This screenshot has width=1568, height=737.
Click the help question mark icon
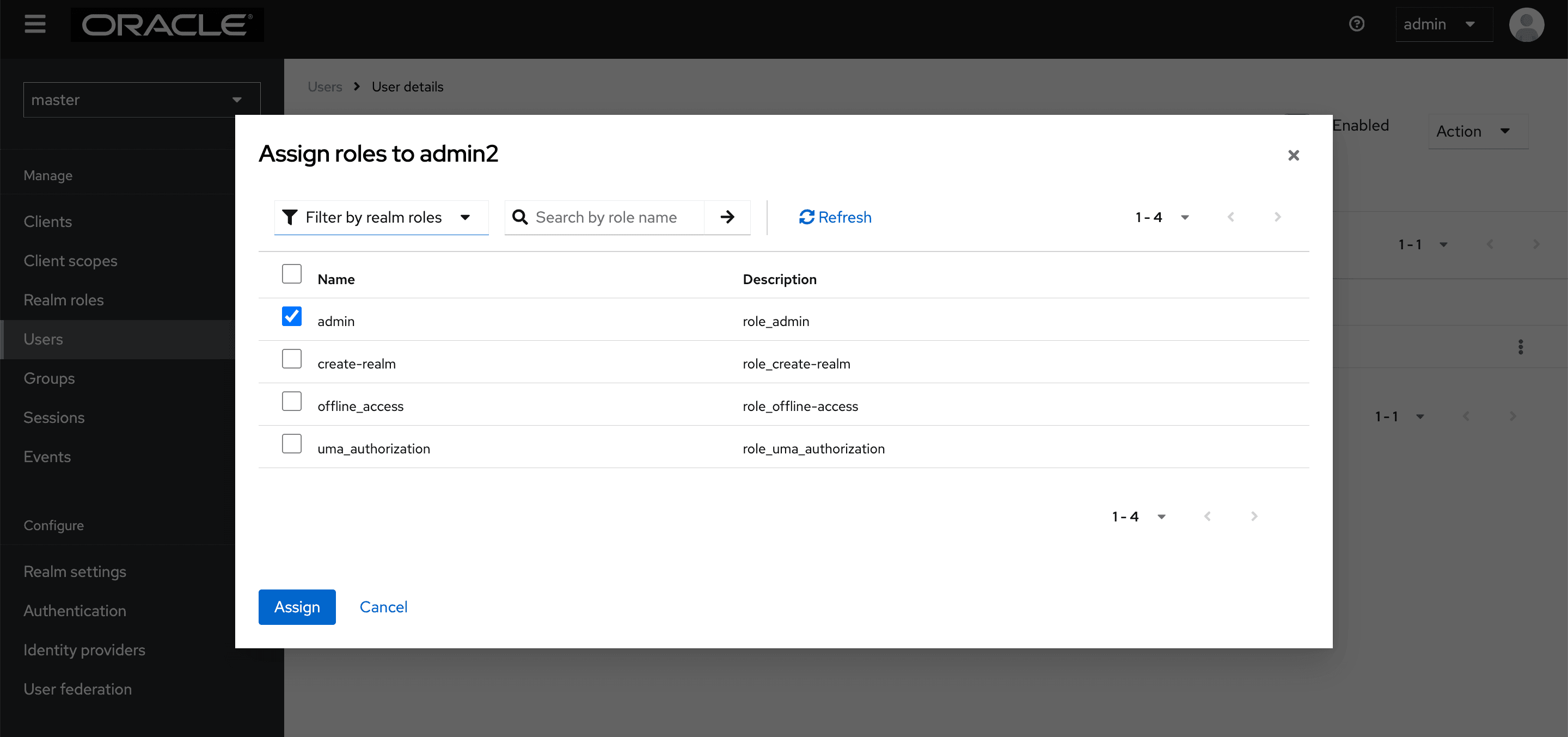(1356, 24)
